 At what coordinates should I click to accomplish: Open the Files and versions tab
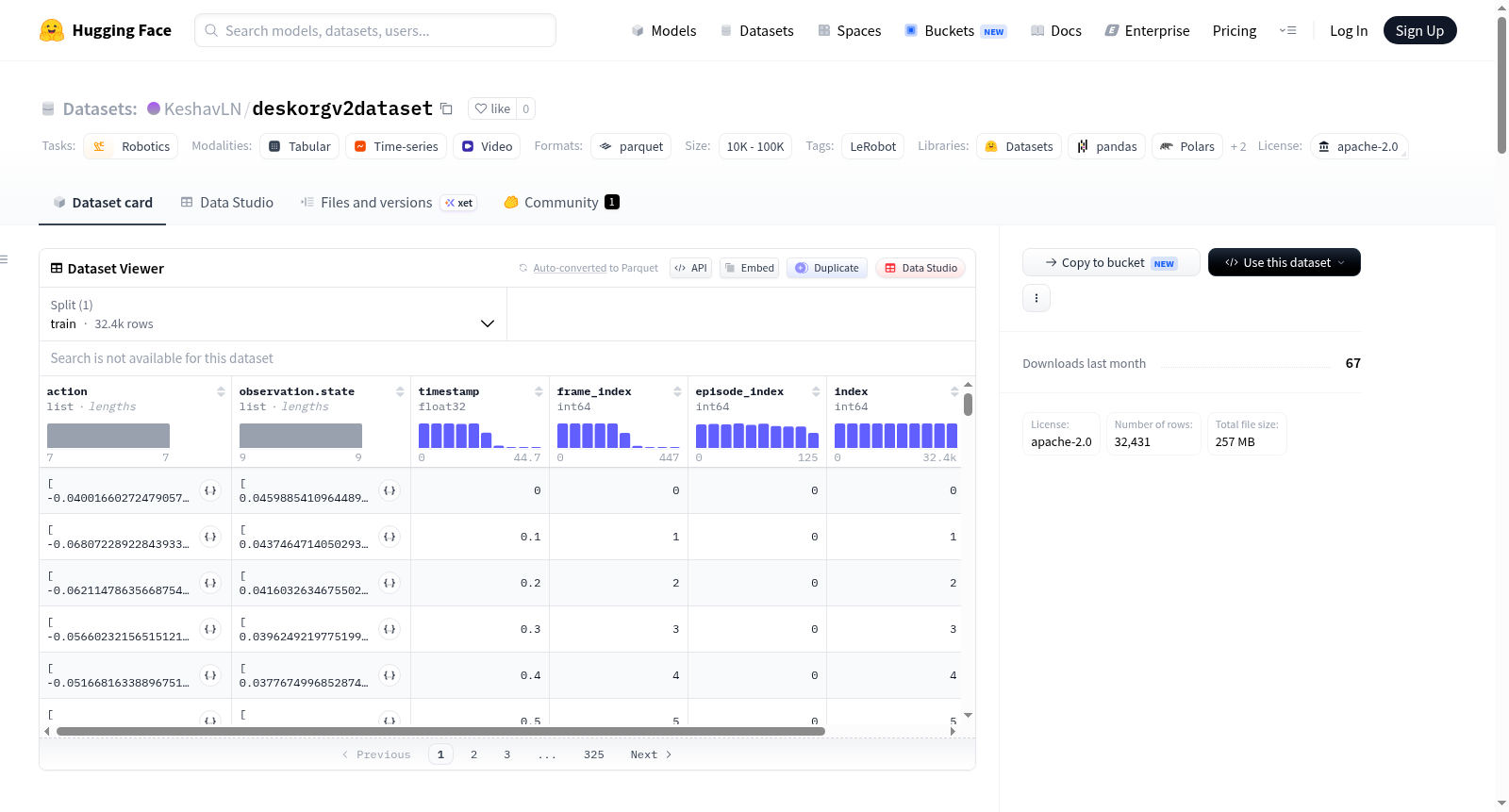click(x=389, y=203)
